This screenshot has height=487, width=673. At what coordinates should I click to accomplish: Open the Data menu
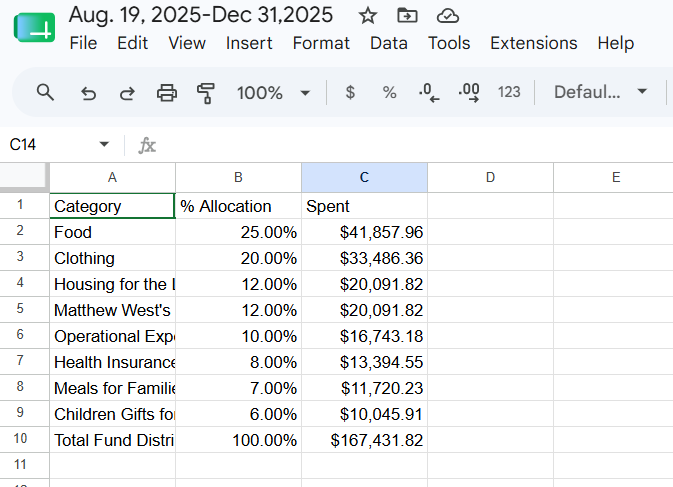tap(389, 43)
